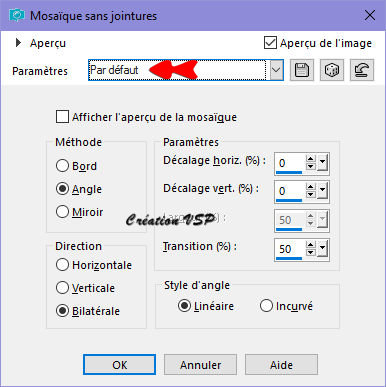This screenshot has height=387, width=386.
Task: Click the OK button
Action: pyautogui.click(x=119, y=365)
